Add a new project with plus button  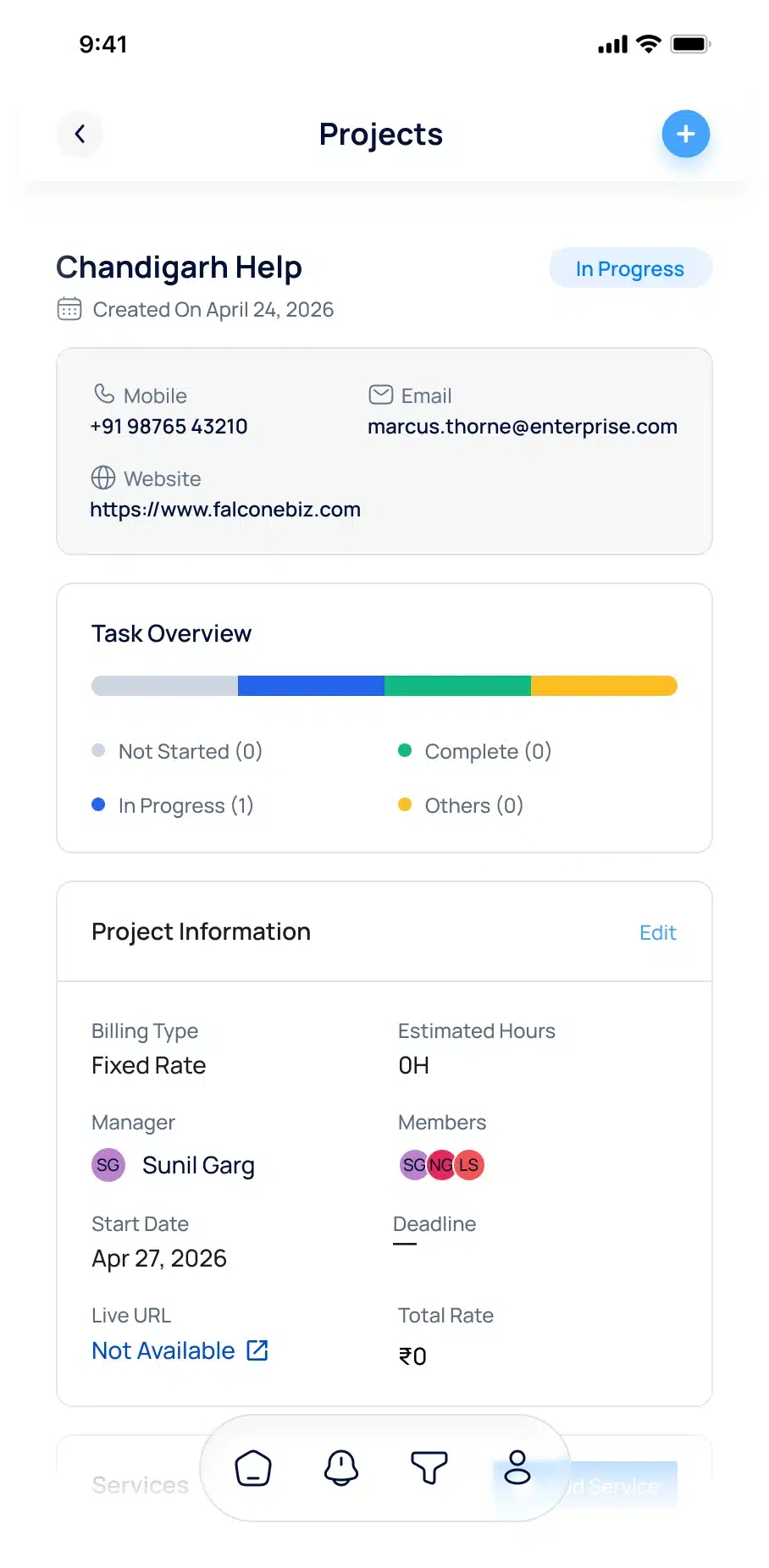[x=685, y=134]
